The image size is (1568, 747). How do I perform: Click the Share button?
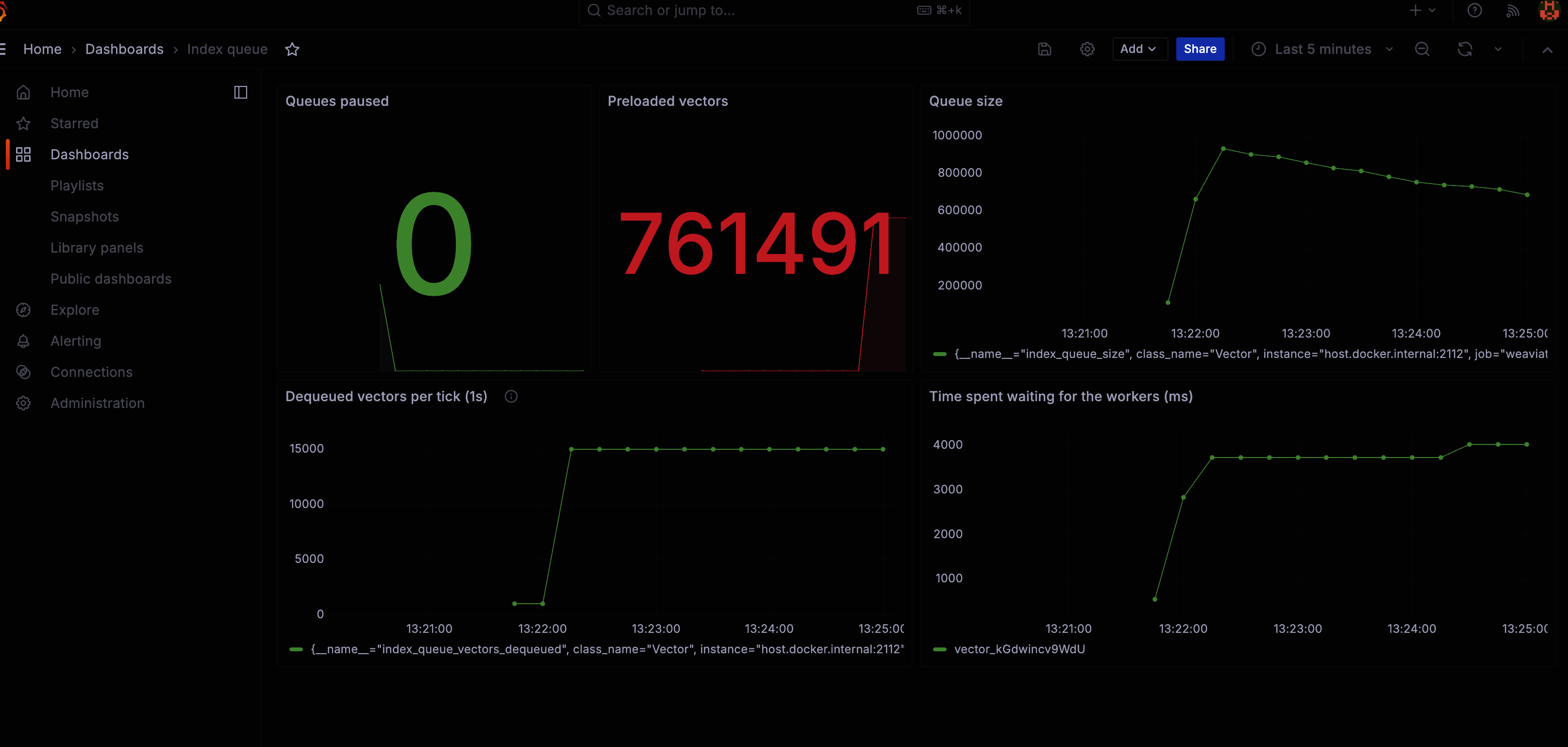(1199, 50)
